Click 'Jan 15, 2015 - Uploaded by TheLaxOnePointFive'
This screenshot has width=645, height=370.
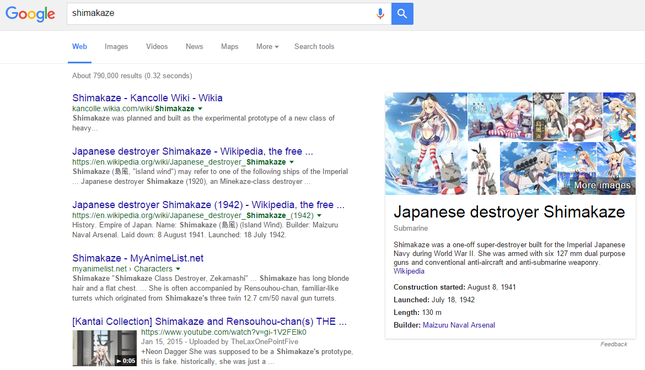(220, 342)
